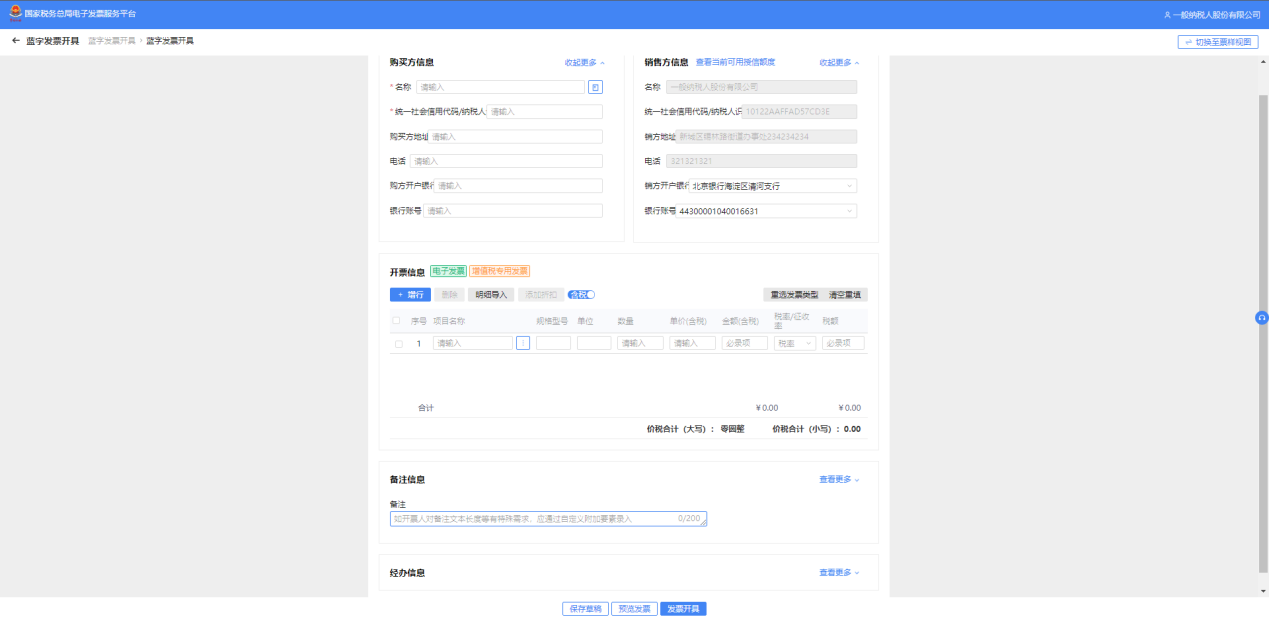The image size is (1269, 619).
Task: Click the 发票开具 submit button
Action: tap(683, 608)
